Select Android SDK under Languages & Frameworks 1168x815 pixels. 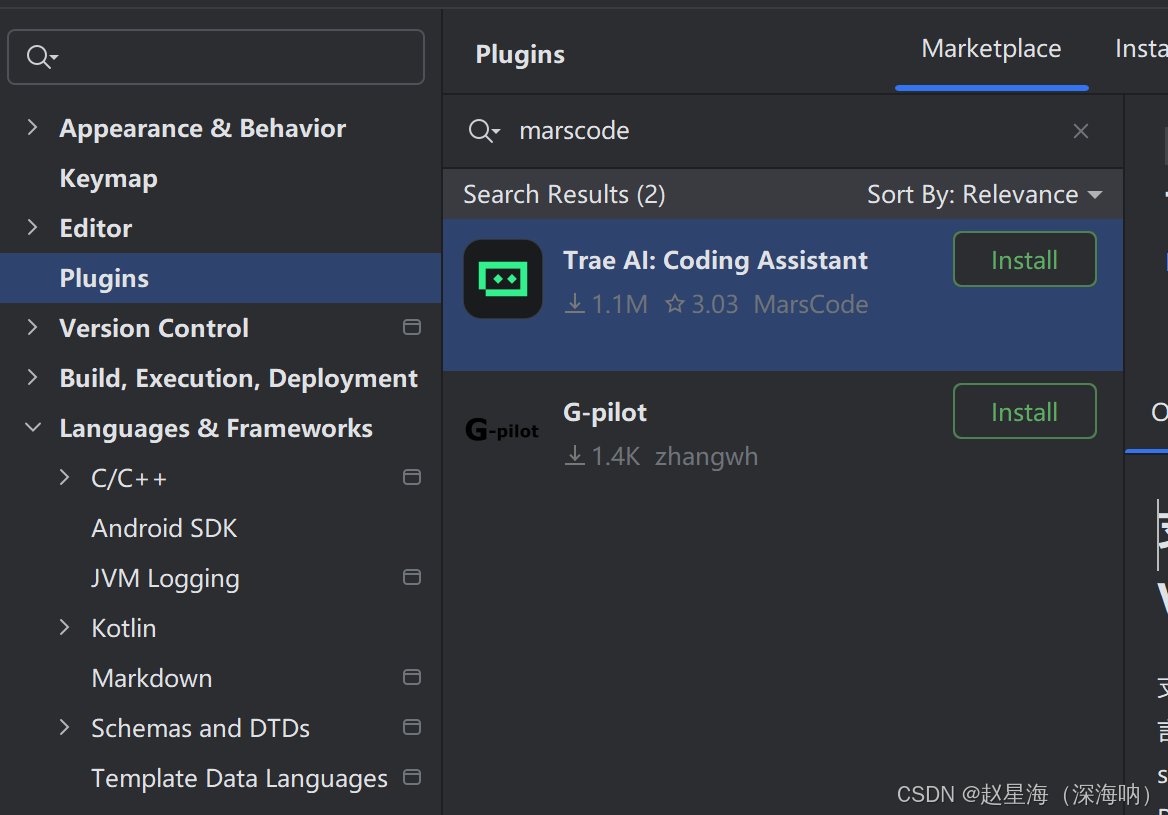click(163, 527)
